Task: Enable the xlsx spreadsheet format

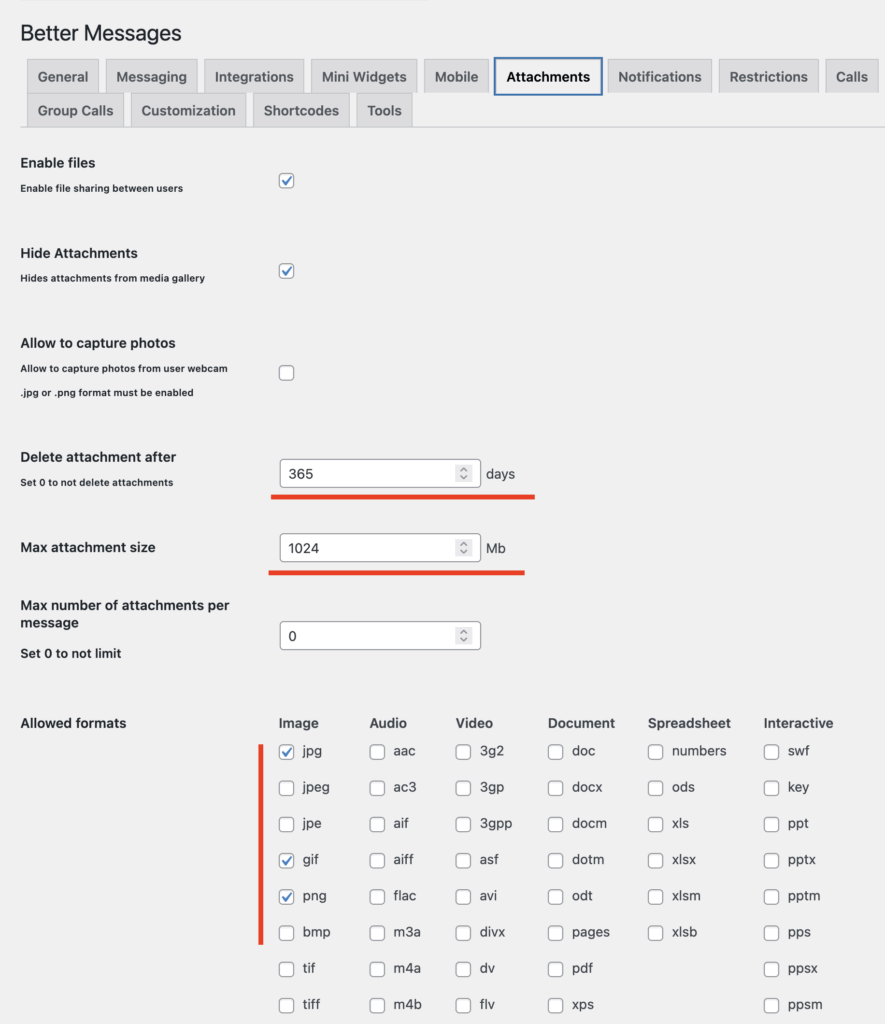Action: 656,860
